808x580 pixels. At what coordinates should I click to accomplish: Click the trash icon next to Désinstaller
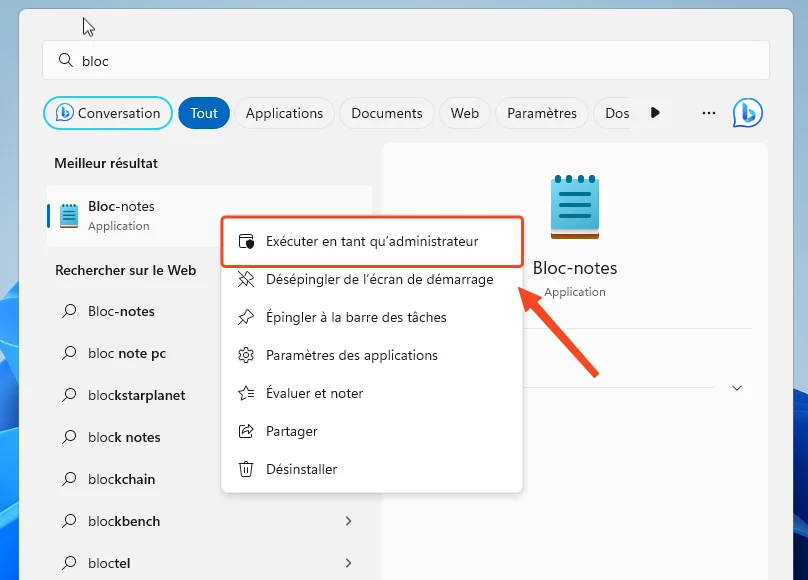pos(244,469)
